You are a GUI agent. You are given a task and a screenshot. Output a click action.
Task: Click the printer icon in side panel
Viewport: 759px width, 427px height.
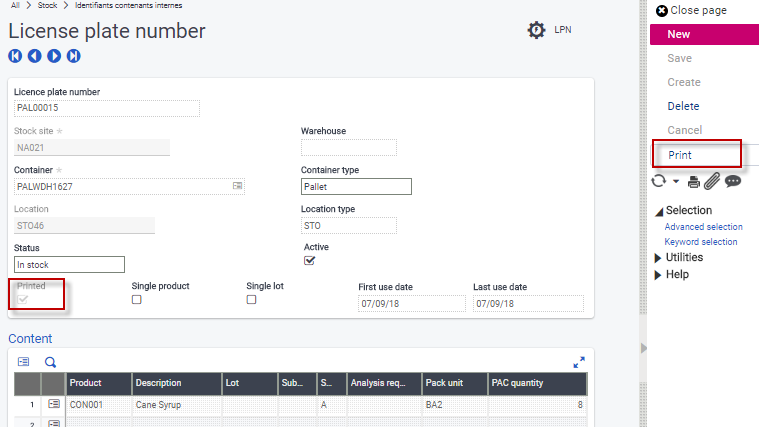click(693, 181)
